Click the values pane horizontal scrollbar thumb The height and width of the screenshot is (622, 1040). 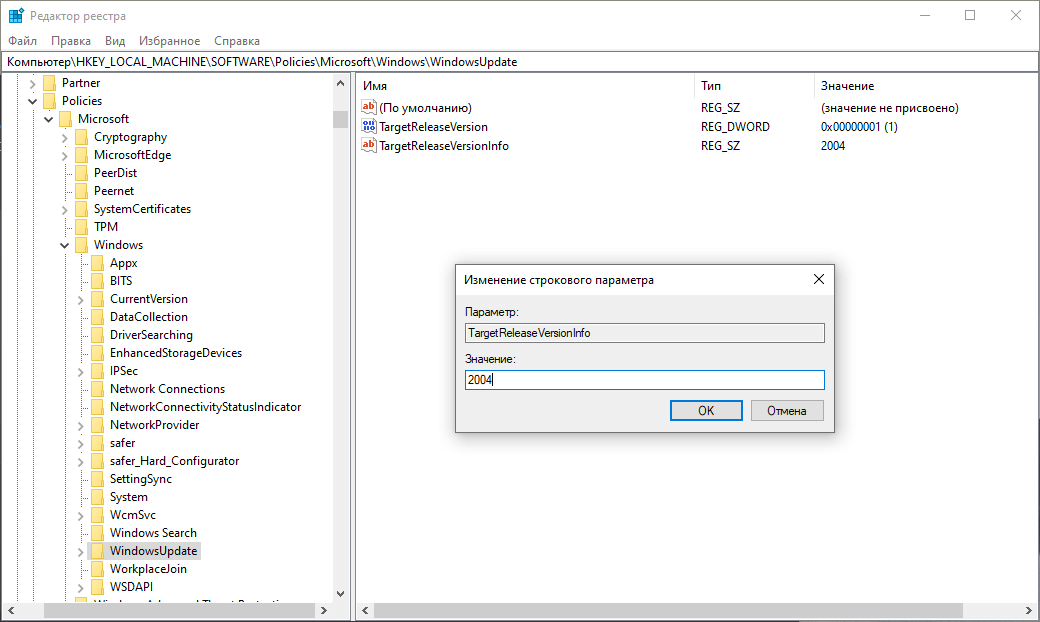[668, 610]
